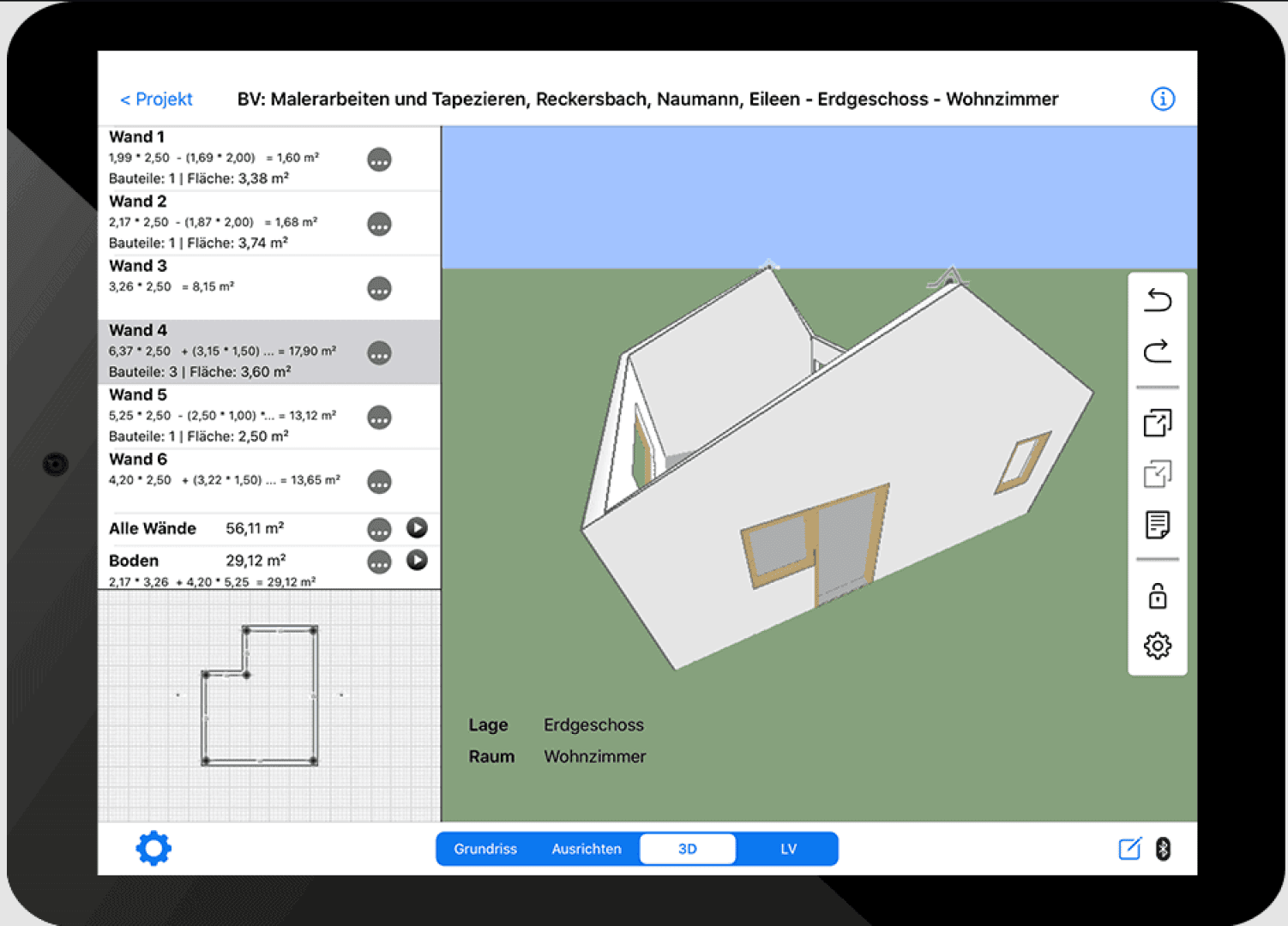Select the Wand 2 row
The height and width of the screenshot is (926, 1288).
[x=269, y=223]
